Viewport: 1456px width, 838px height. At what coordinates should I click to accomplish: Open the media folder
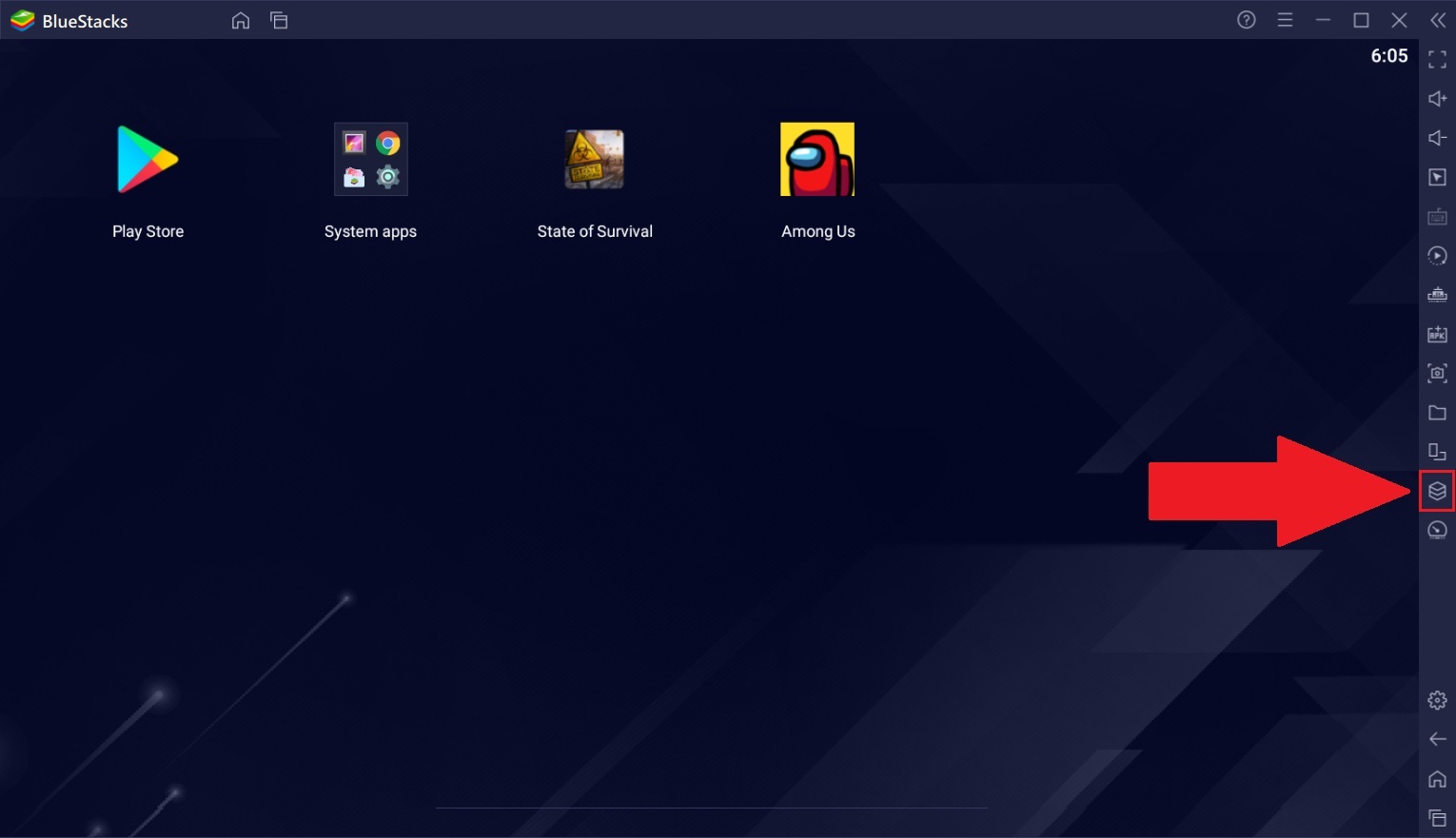pyautogui.click(x=1438, y=413)
